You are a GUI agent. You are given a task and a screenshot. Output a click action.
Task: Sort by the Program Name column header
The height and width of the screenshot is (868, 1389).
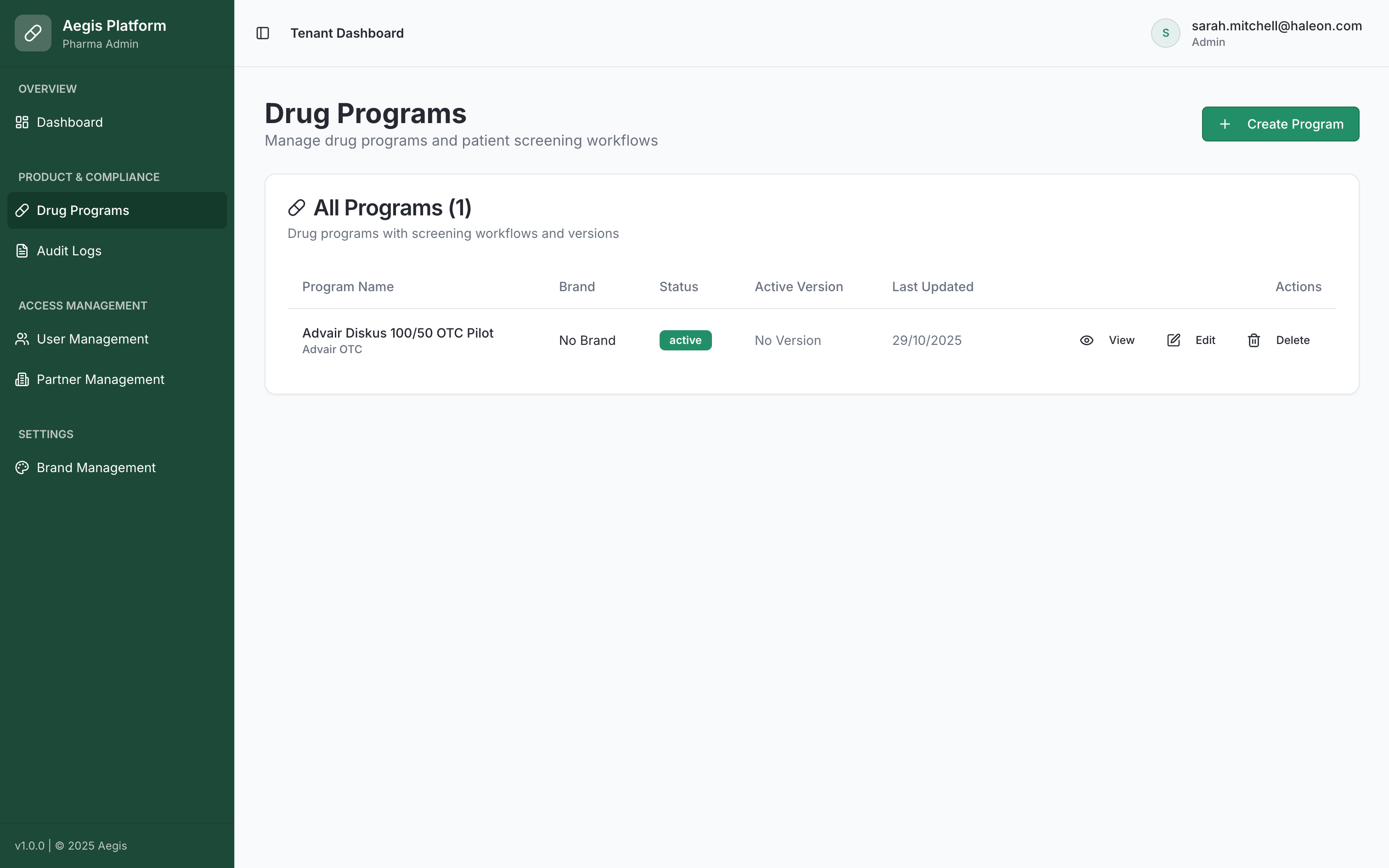tap(348, 286)
